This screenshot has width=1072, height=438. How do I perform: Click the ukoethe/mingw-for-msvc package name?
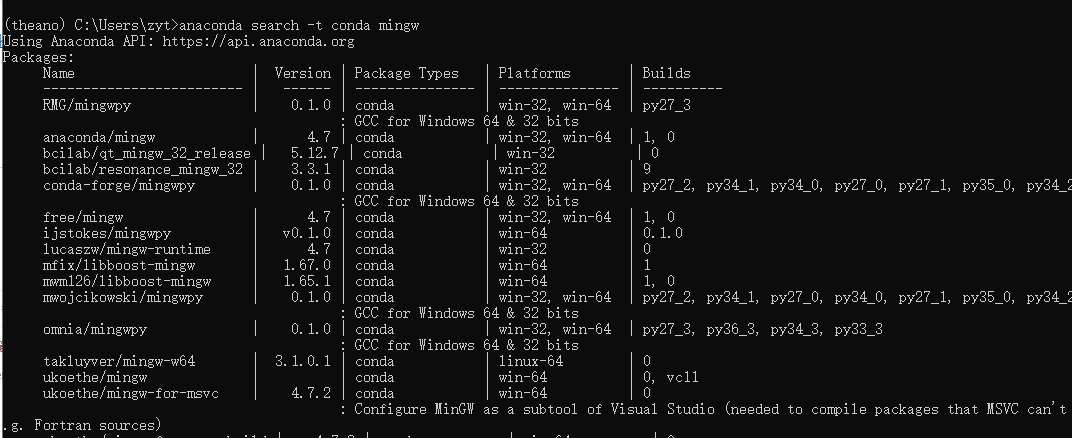pyautogui.click(x=131, y=393)
